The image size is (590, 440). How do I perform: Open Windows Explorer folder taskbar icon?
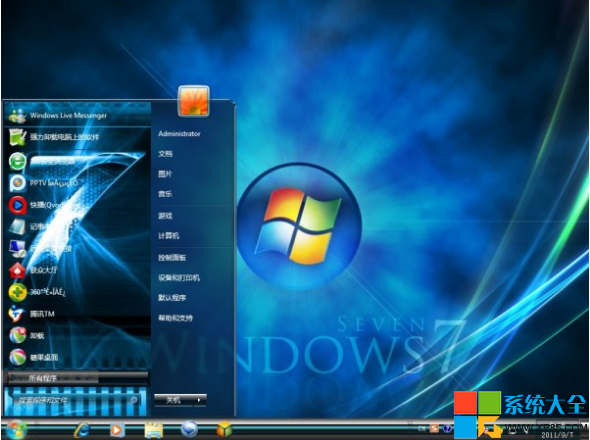tap(154, 430)
